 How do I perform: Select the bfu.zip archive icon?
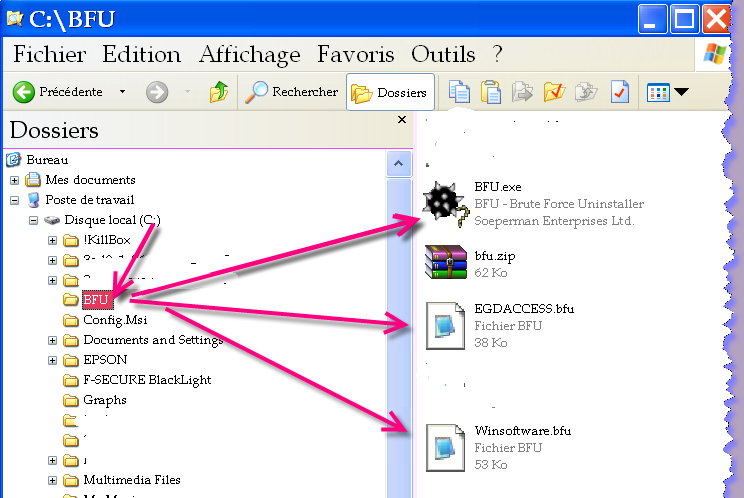tap(445, 263)
